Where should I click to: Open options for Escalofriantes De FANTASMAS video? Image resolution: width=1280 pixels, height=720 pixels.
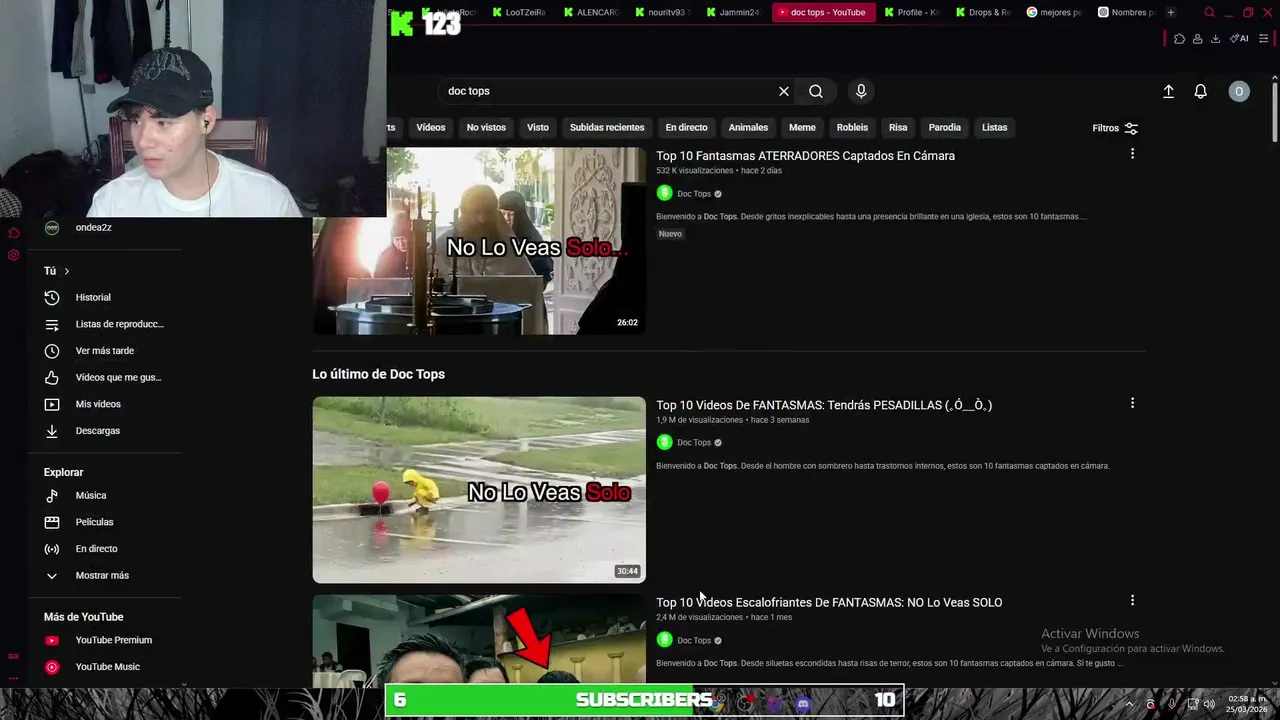point(1132,600)
